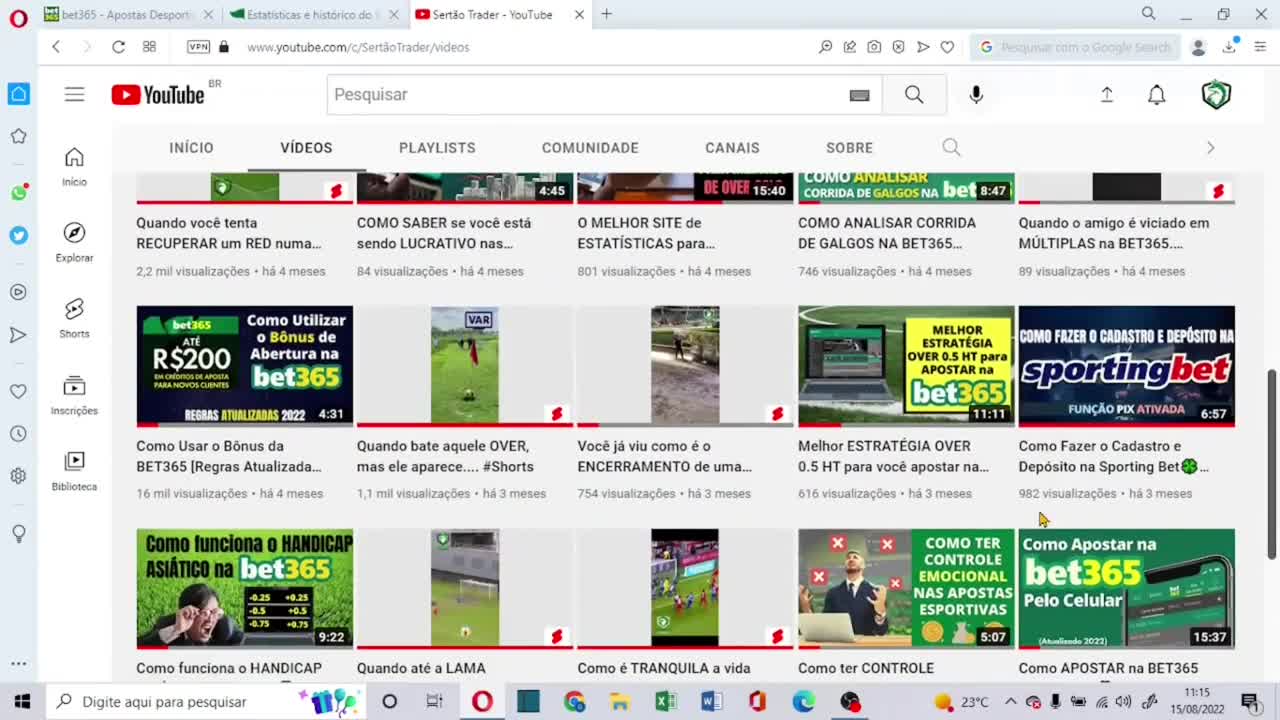This screenshot has width=1280, height=720.
Task: Open Explorar in YouTube sidebar
Action: pyautogui.click(x=74, y=243)
